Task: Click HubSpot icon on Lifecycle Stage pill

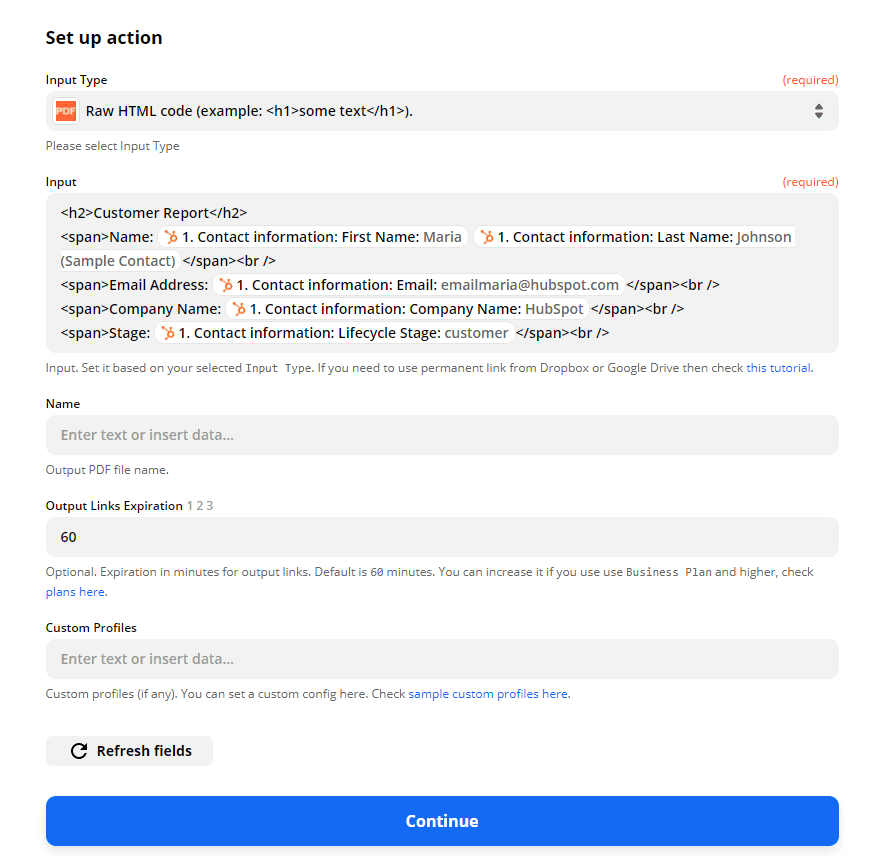Action: point(168,333)
